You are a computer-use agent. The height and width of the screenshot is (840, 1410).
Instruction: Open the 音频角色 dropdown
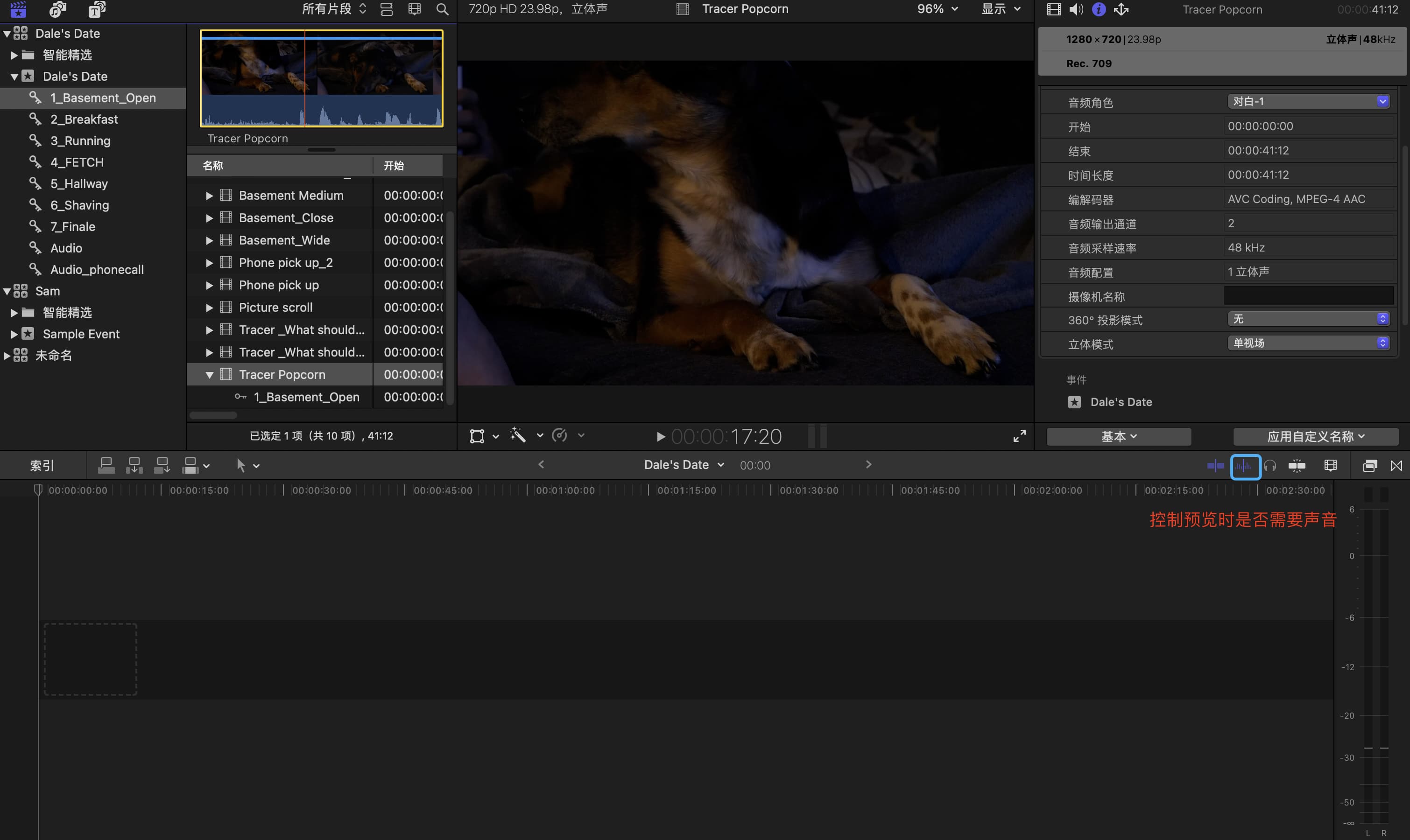point(1309,101)
